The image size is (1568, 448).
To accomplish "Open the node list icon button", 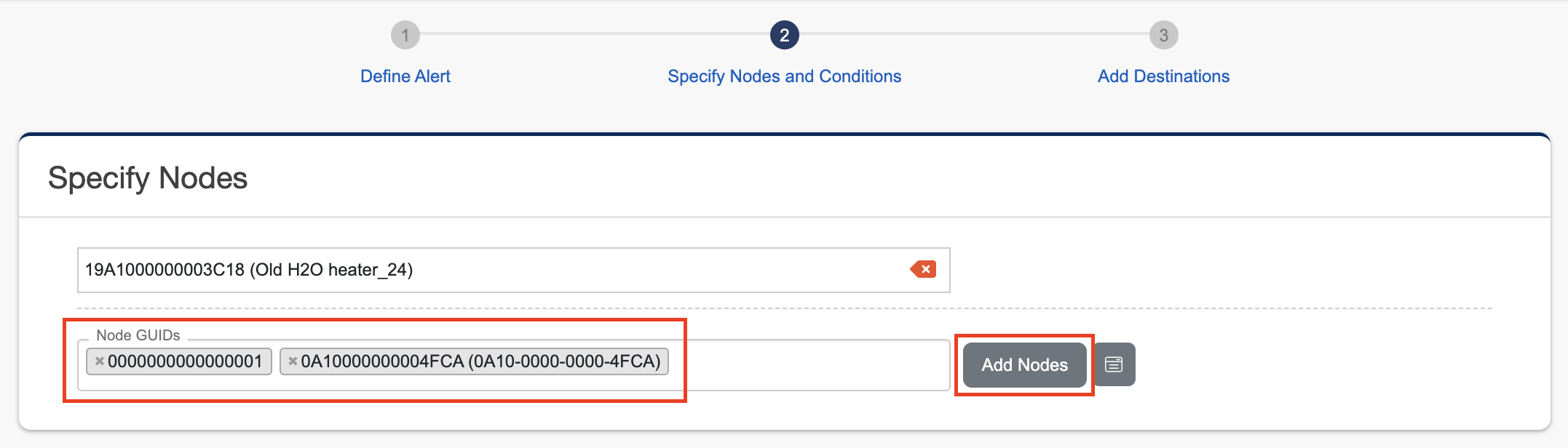I will 1114,364.
